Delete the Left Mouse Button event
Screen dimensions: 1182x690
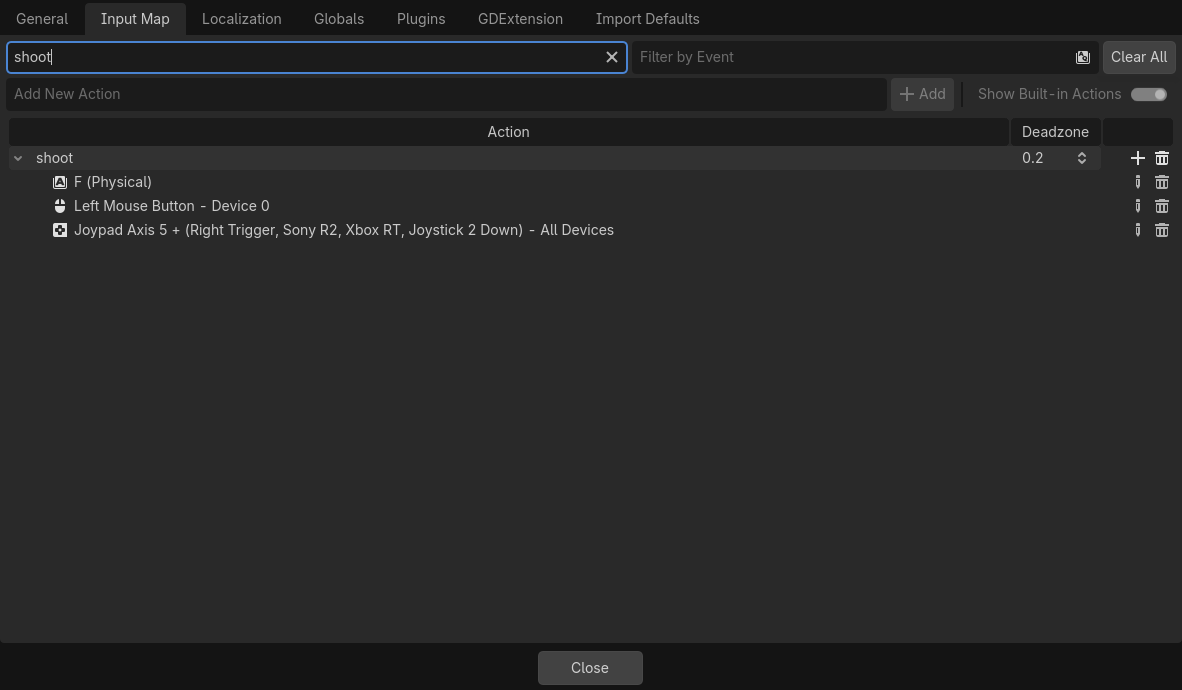[1162, 206]
